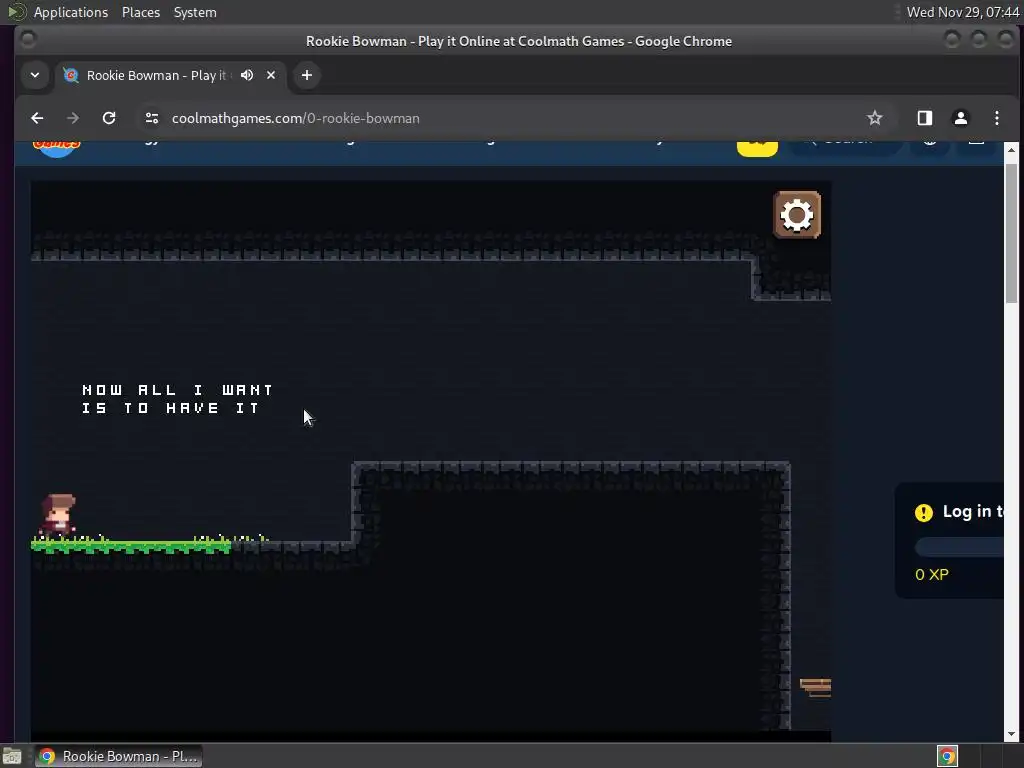Click the "NOW ALL I WANT" game text
The width and height of the screenshot is (1024, 768).
tap(178, 390)
